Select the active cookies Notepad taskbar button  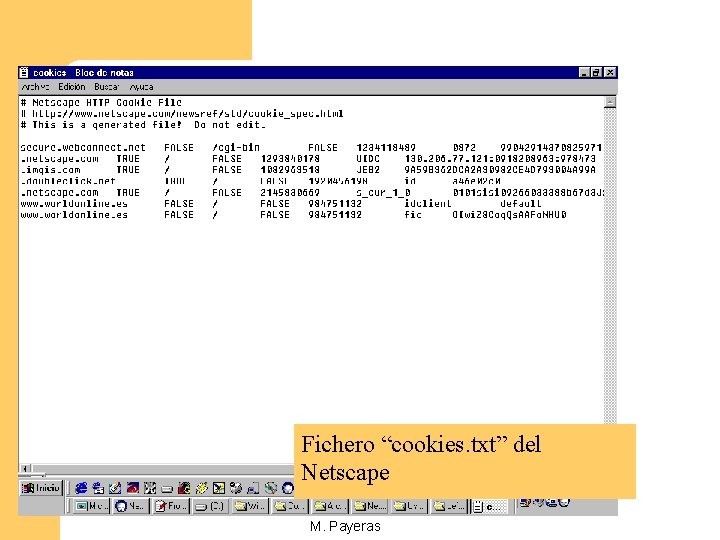click(x=489, y=506)
